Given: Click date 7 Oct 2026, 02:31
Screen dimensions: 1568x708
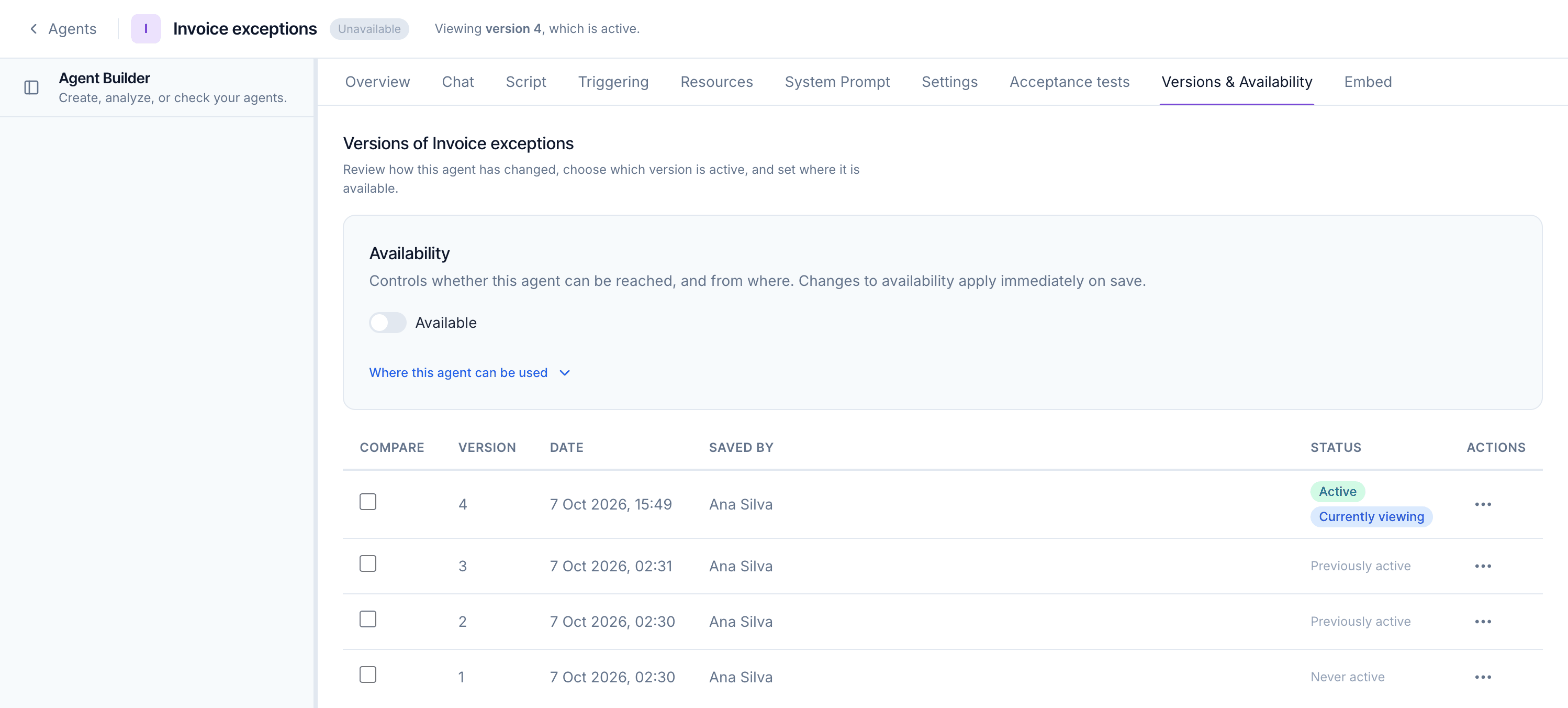Looking at the screenshot, I should click(x=611, y=566).
